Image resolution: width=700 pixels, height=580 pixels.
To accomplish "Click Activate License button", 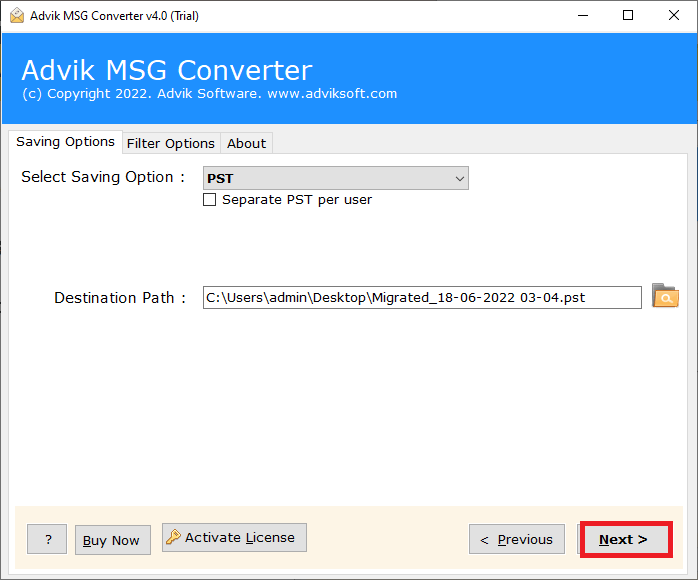I will [234, 538].
